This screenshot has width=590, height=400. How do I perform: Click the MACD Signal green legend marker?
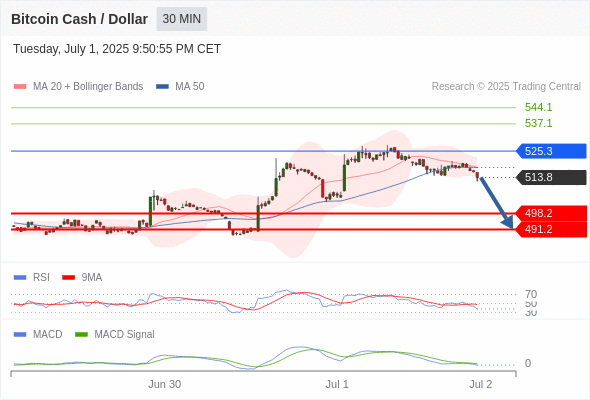click(81, 335)
